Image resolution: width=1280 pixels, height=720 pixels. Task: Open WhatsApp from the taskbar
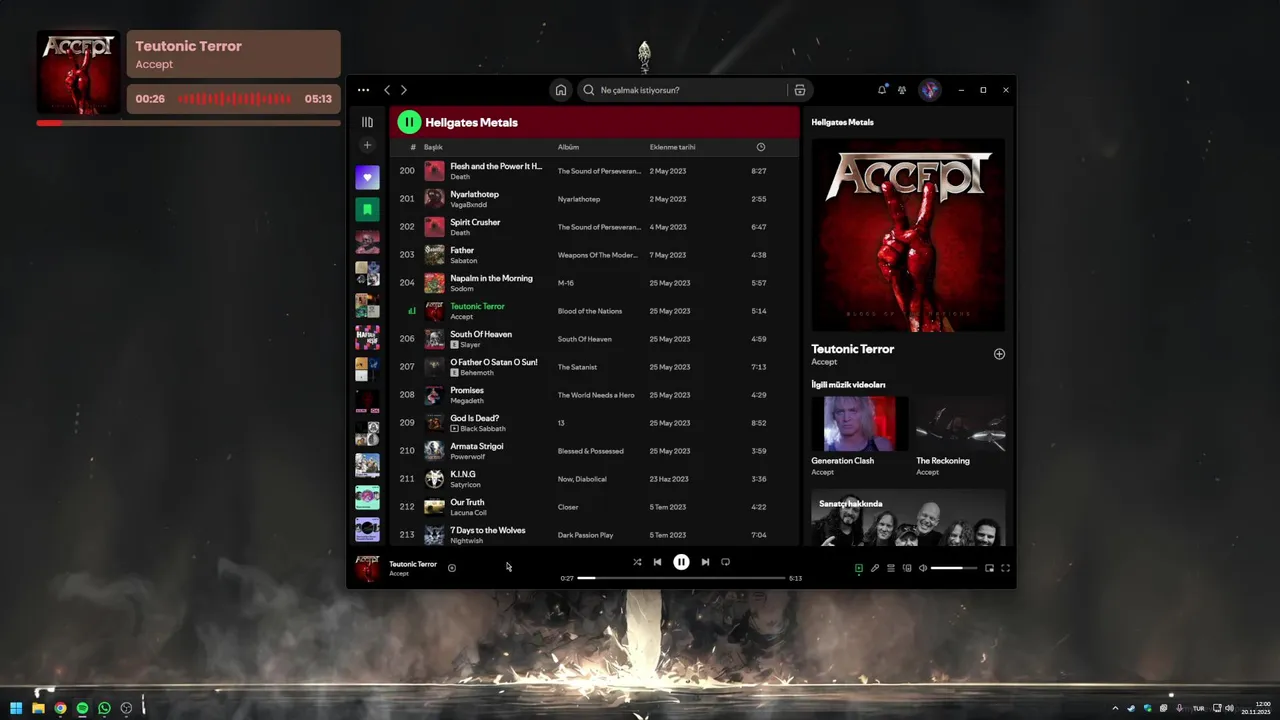pos(104,708)
